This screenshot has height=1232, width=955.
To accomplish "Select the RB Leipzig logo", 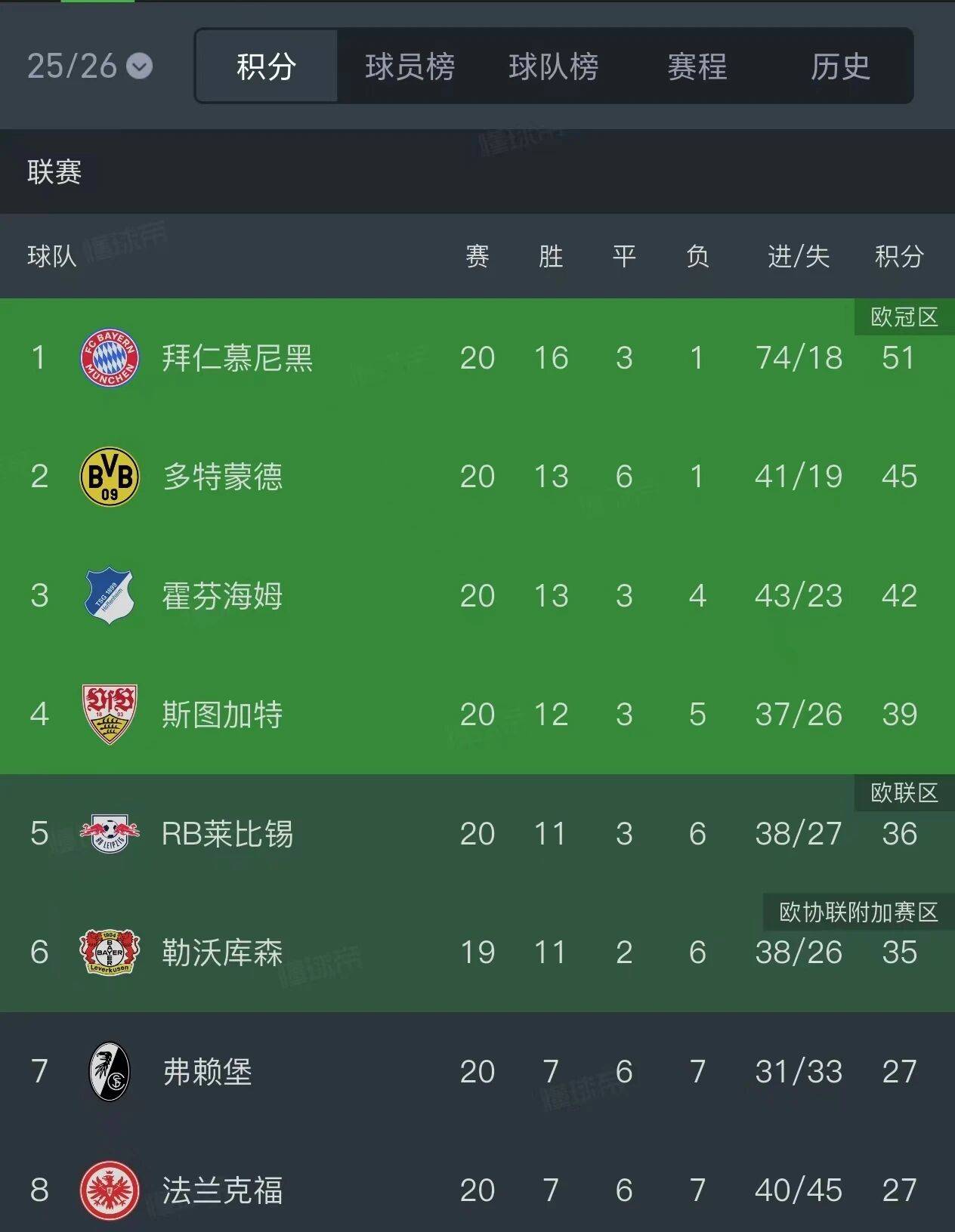I will (110, 834).
